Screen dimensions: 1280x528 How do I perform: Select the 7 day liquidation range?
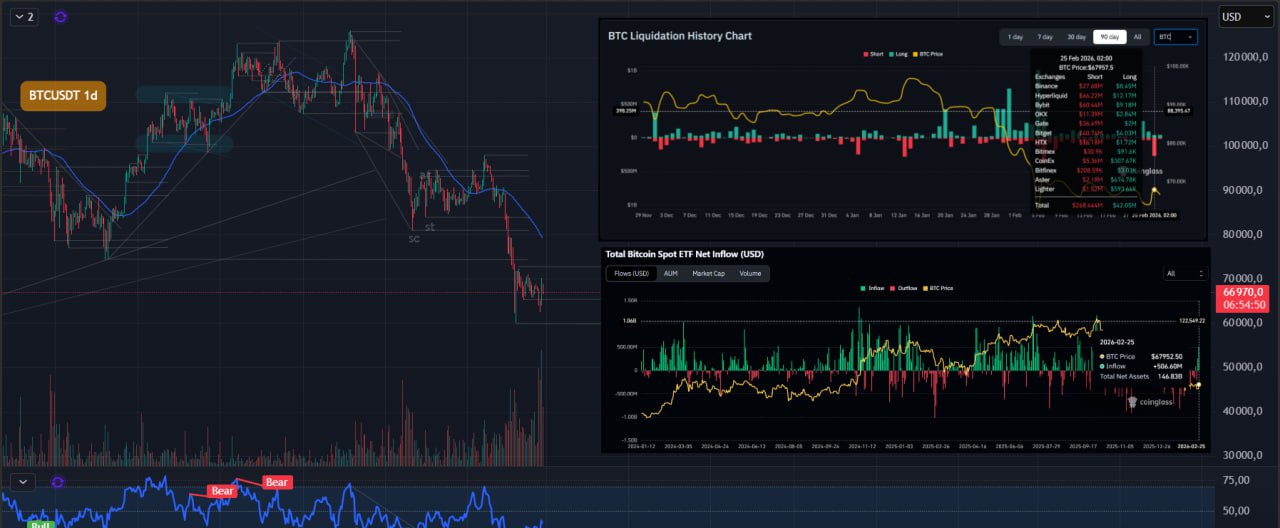[1044, 37]
